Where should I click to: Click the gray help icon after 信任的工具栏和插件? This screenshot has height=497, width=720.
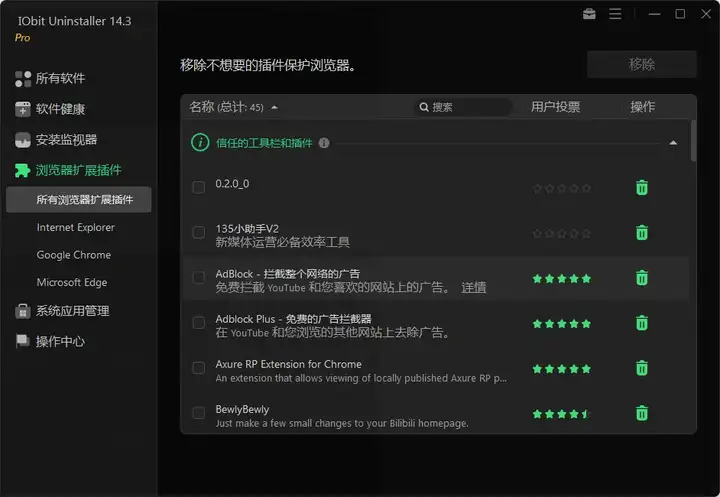coord(324,143)
